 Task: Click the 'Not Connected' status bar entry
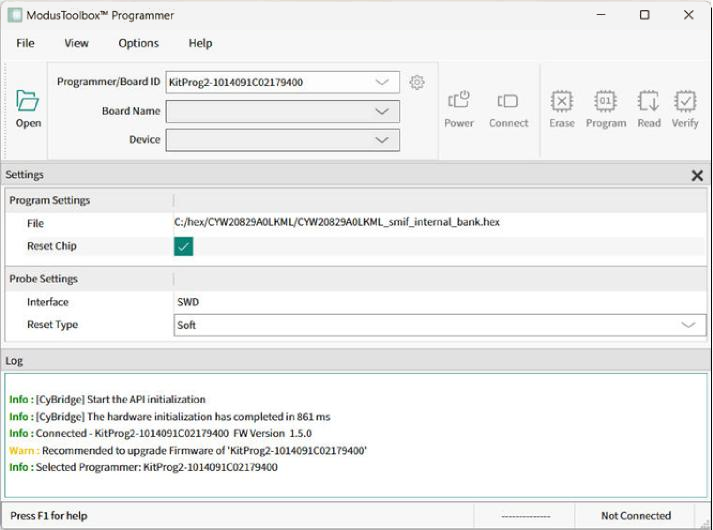tap(636, 515)
